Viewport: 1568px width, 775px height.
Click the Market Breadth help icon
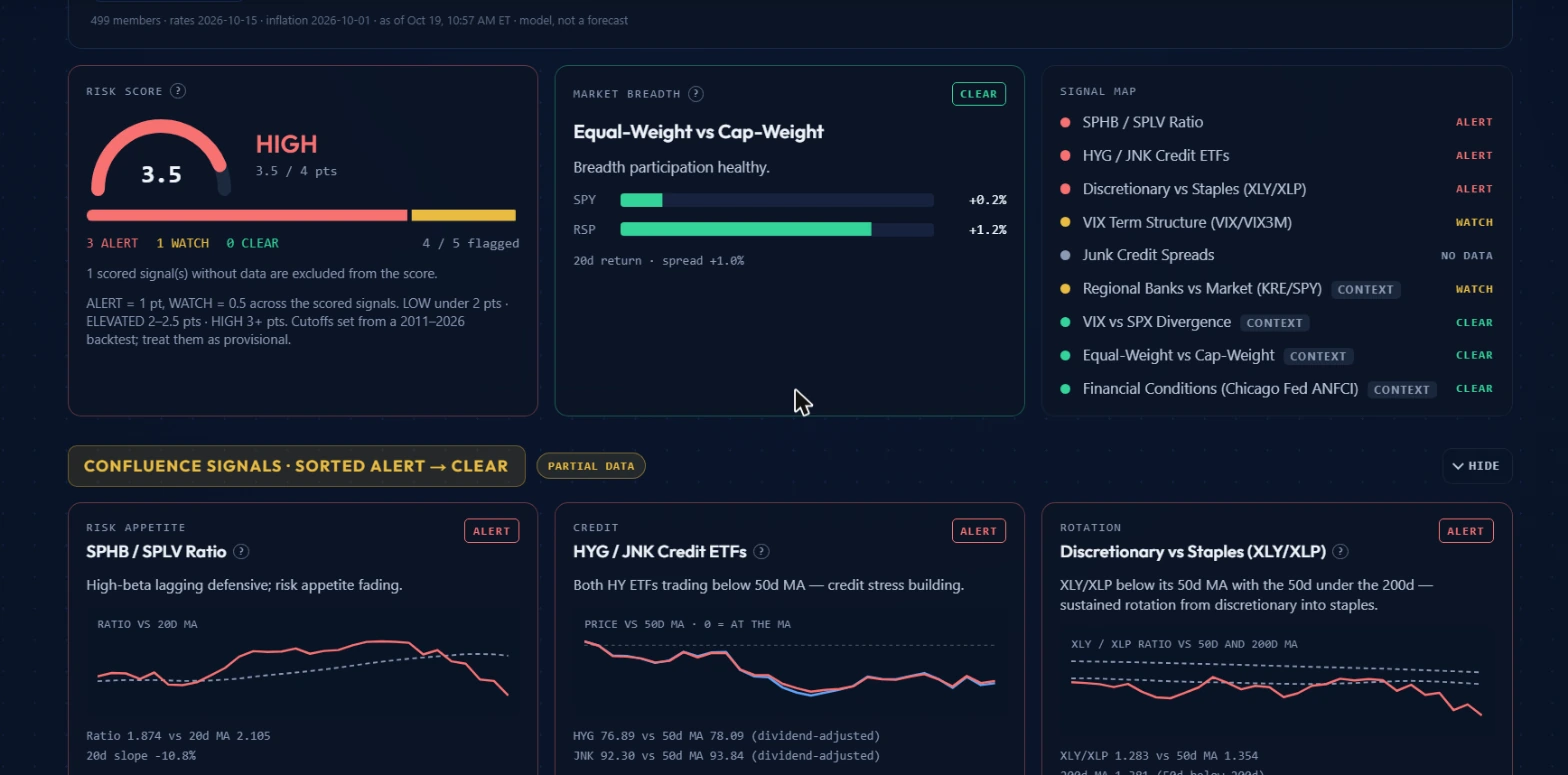[x=696, y=94]
